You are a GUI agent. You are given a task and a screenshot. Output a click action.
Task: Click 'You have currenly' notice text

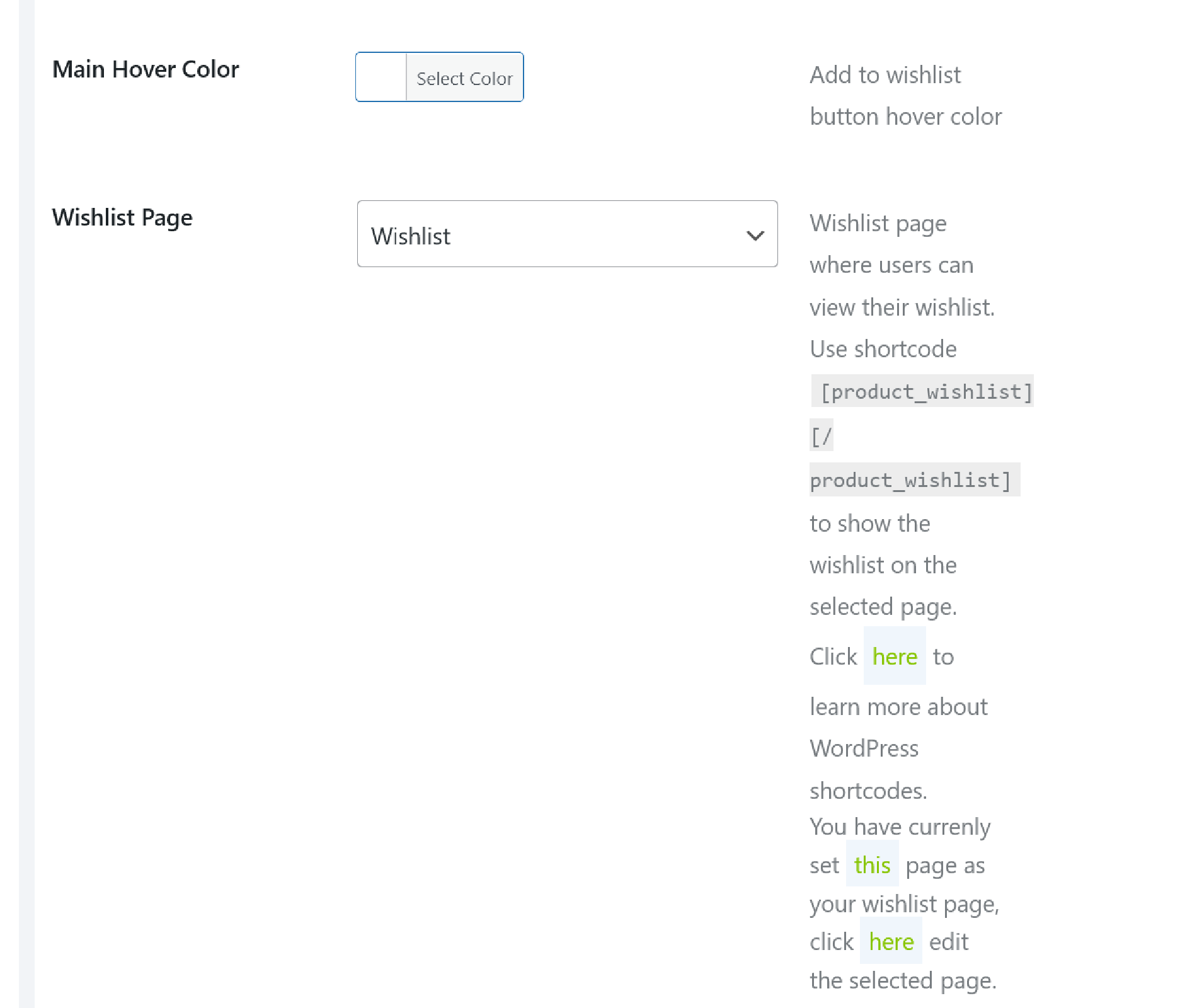tap(900, 827)
